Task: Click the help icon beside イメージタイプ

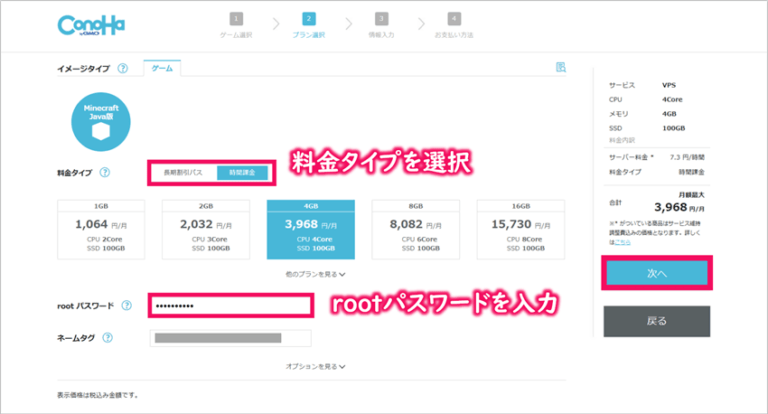Action: (122, 68)
